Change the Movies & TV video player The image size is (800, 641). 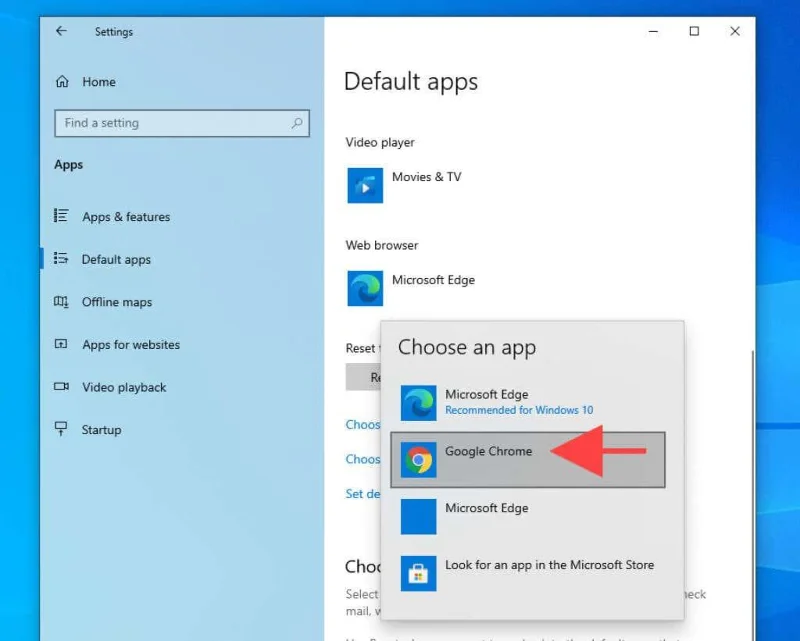pyautogui.click(x=427, y=177)
